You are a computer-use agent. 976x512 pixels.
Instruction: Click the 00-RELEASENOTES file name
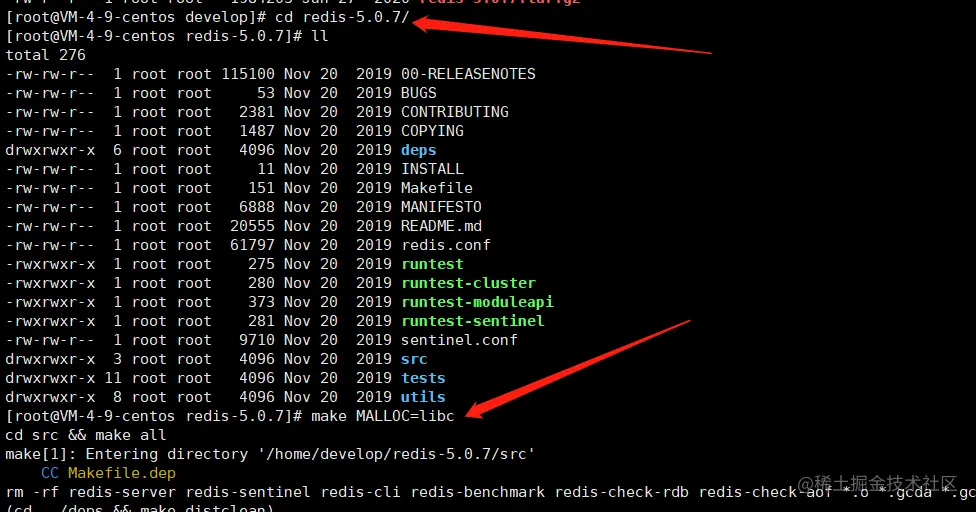pos(468,74)
